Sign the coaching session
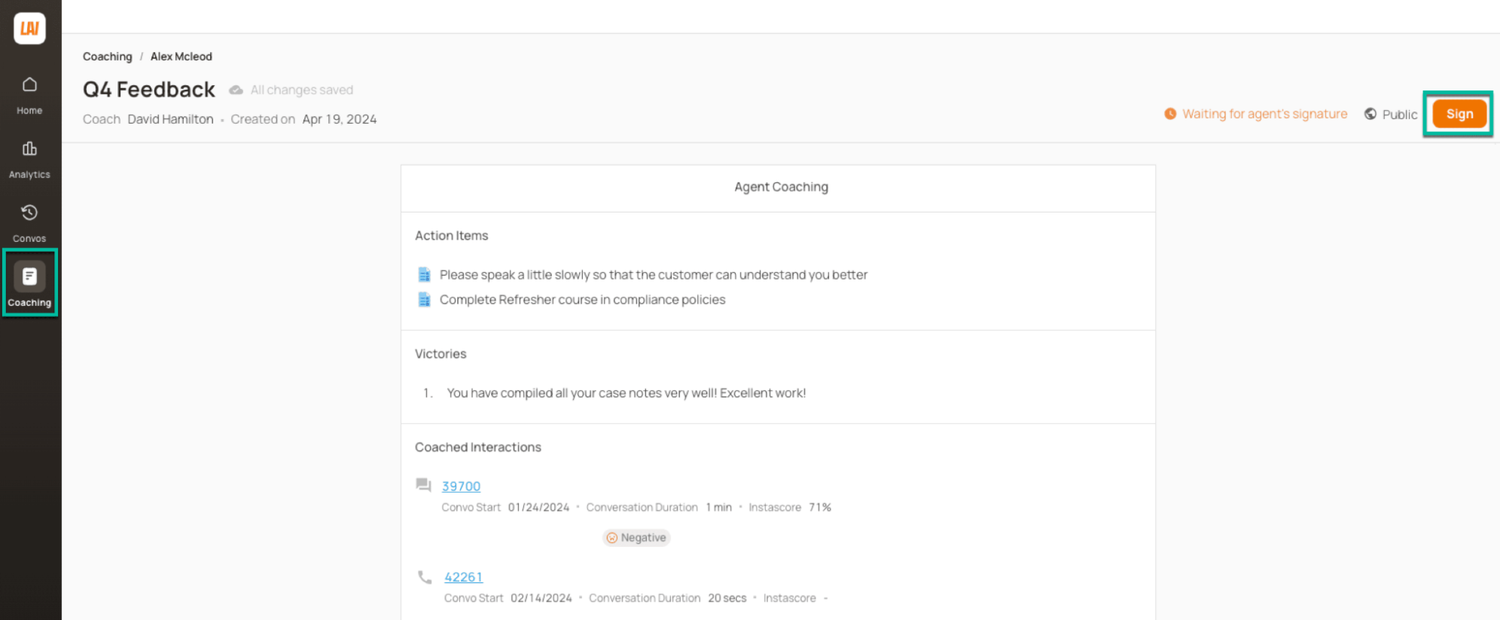 pyautogui.click(x=1459, y=114)
